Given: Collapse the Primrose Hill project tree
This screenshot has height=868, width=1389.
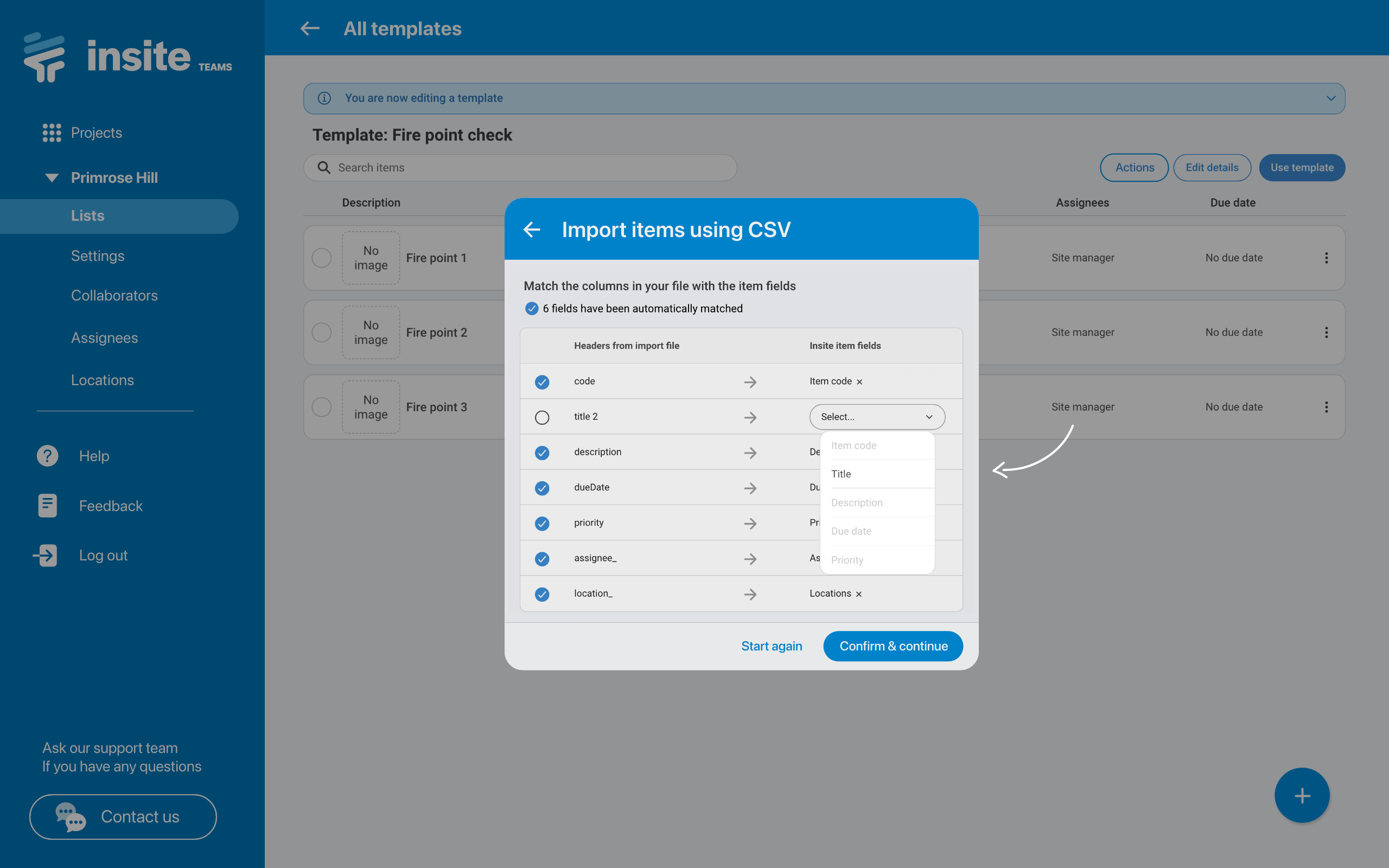Looking at the screenshot, I should pos(52,177).
